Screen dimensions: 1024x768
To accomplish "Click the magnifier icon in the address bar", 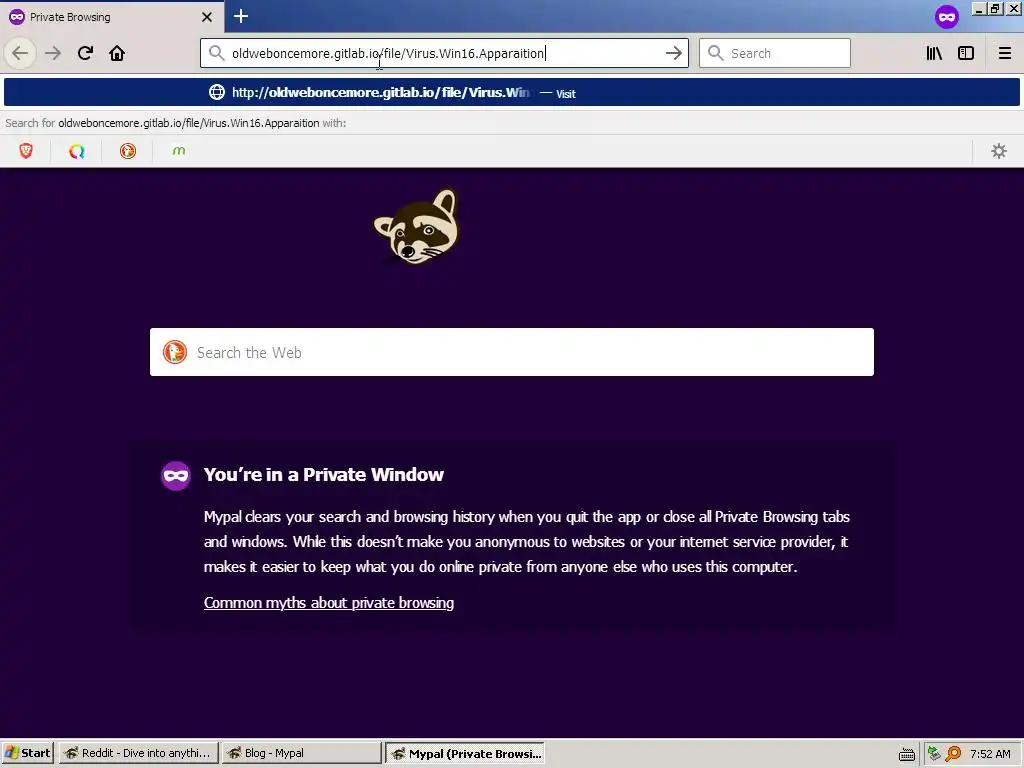I will pos(216,53).
